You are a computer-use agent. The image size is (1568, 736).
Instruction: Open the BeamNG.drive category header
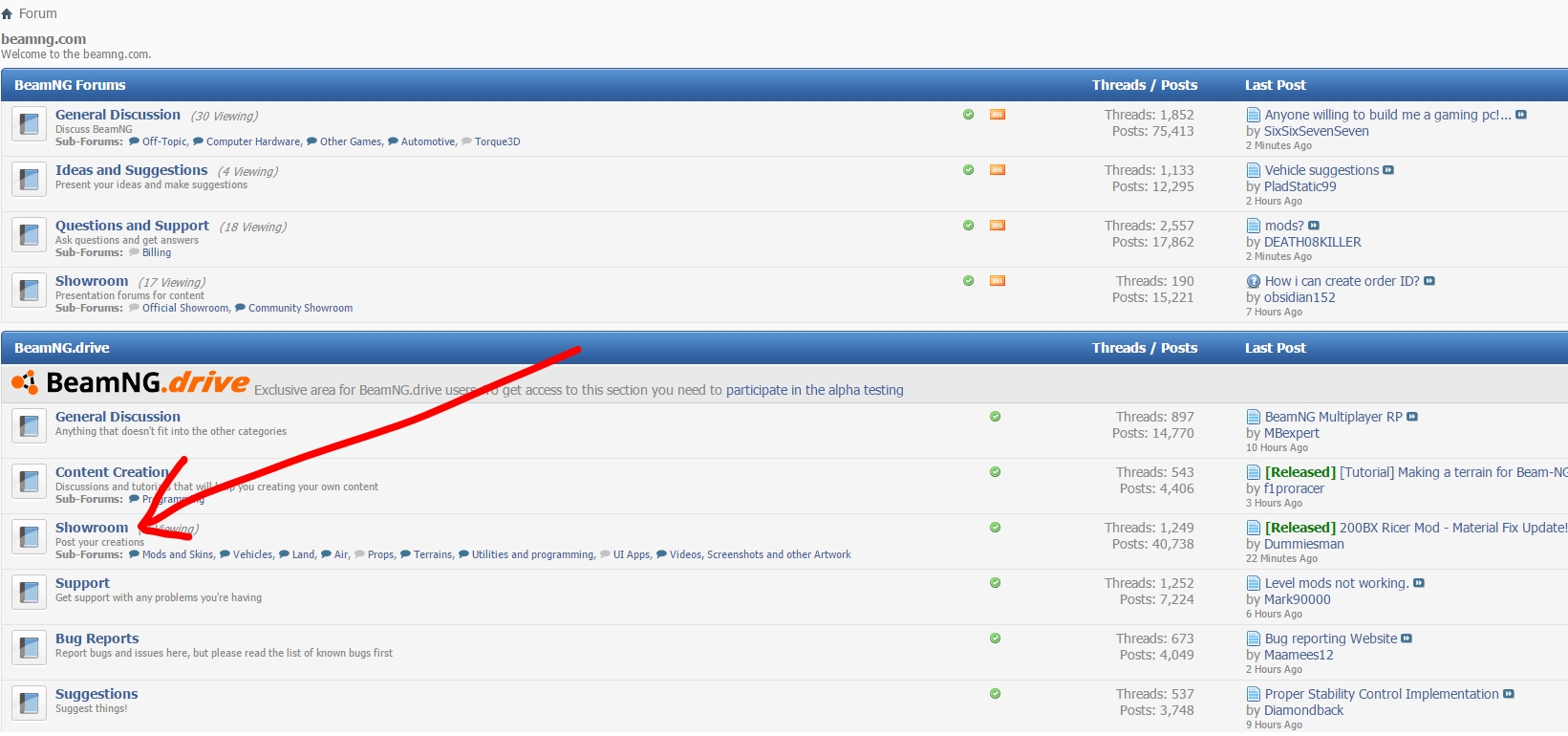point(62,348)
